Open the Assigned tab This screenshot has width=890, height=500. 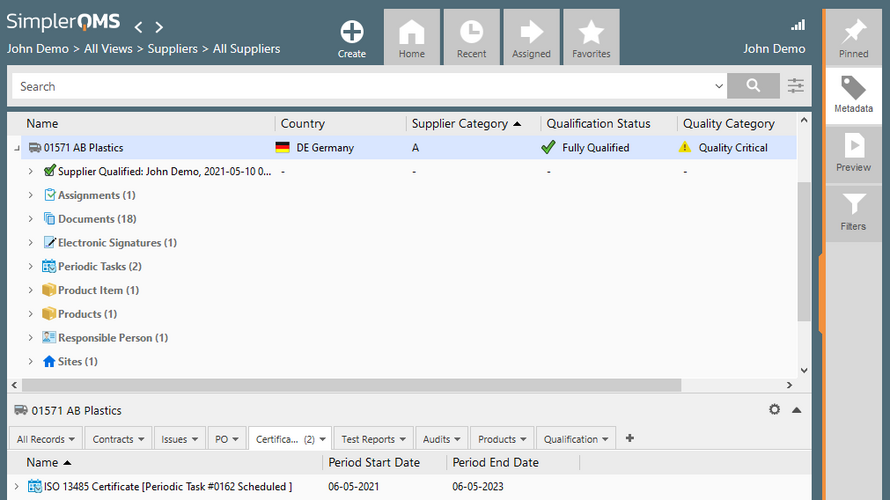(x=531, y=37)
